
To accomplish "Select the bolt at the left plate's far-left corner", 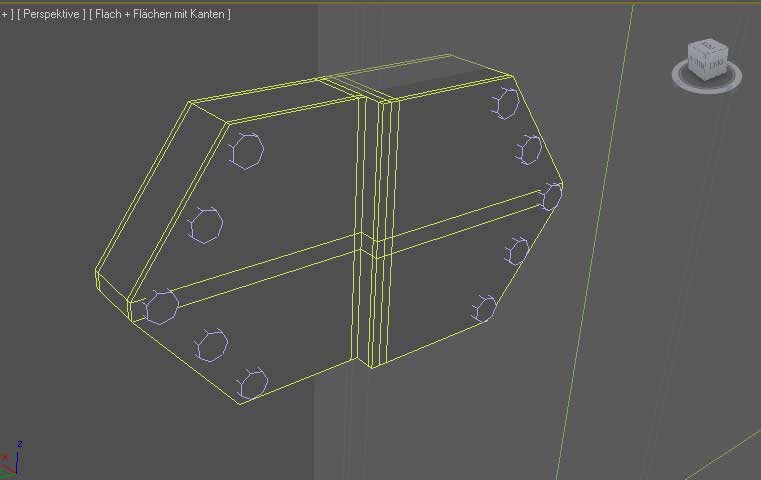I will tap(161, 306).
